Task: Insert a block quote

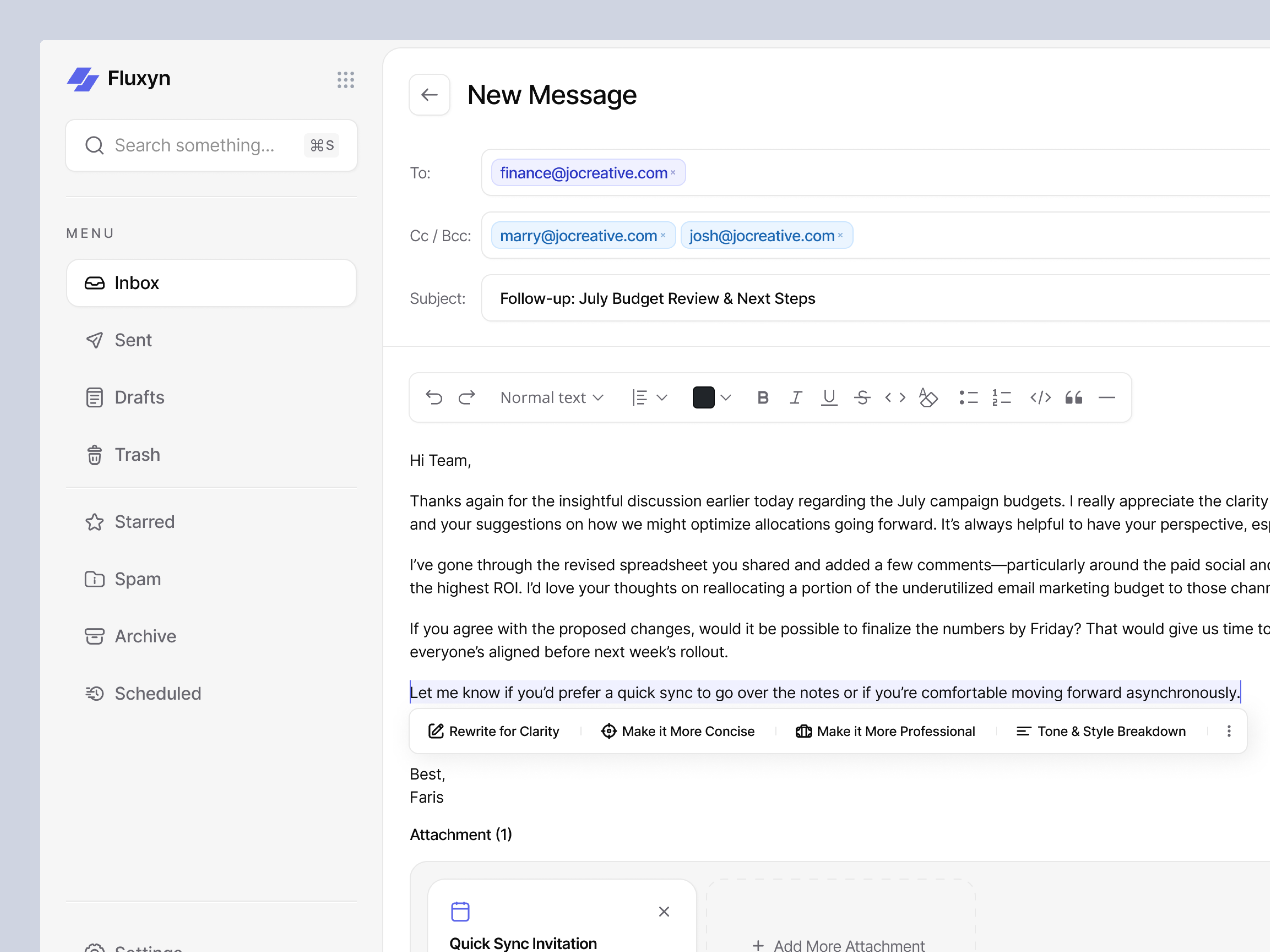Action: tap(1074, 398)
